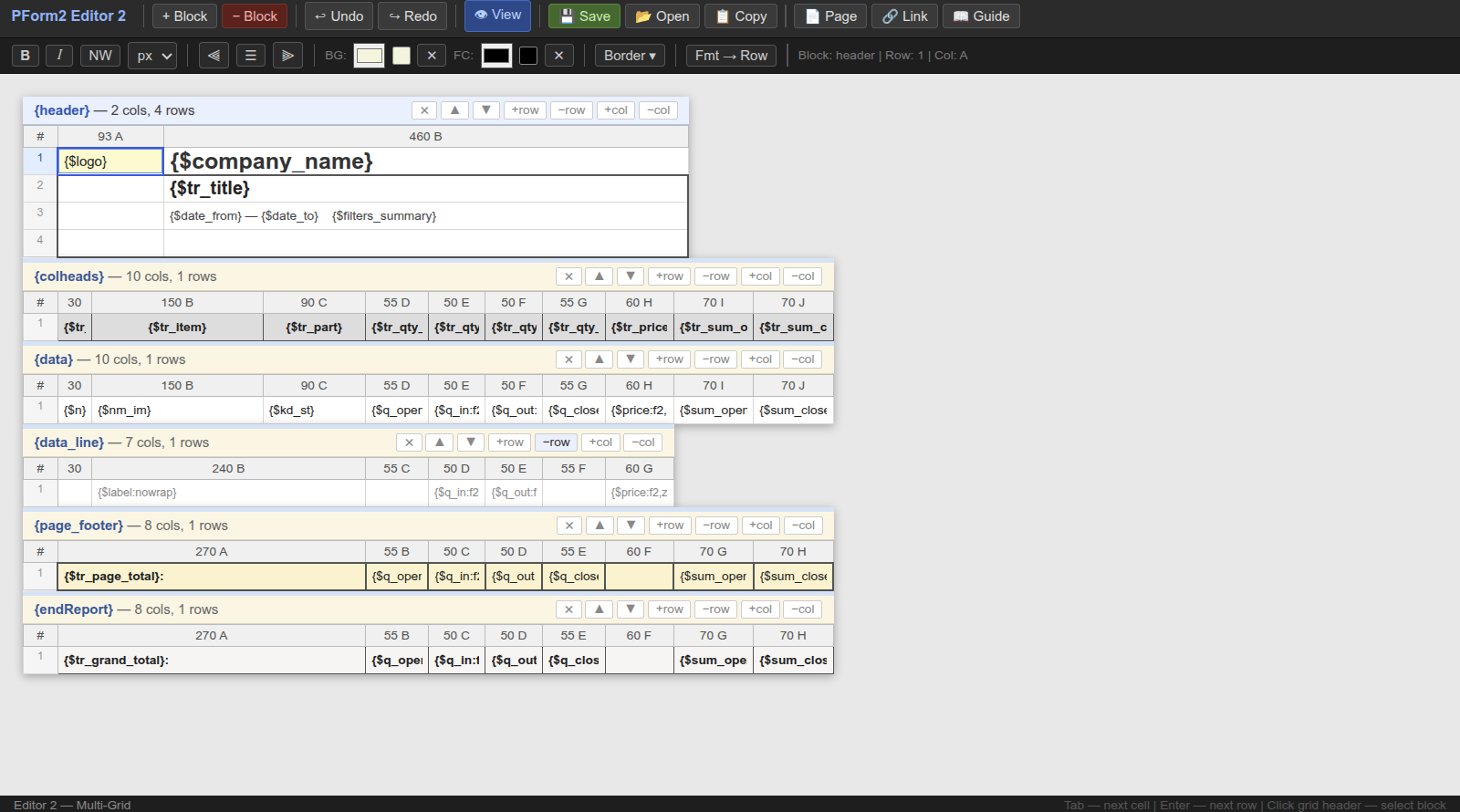Delete the header block
The height and width of the screenshot is (812, 1460).
424,110
